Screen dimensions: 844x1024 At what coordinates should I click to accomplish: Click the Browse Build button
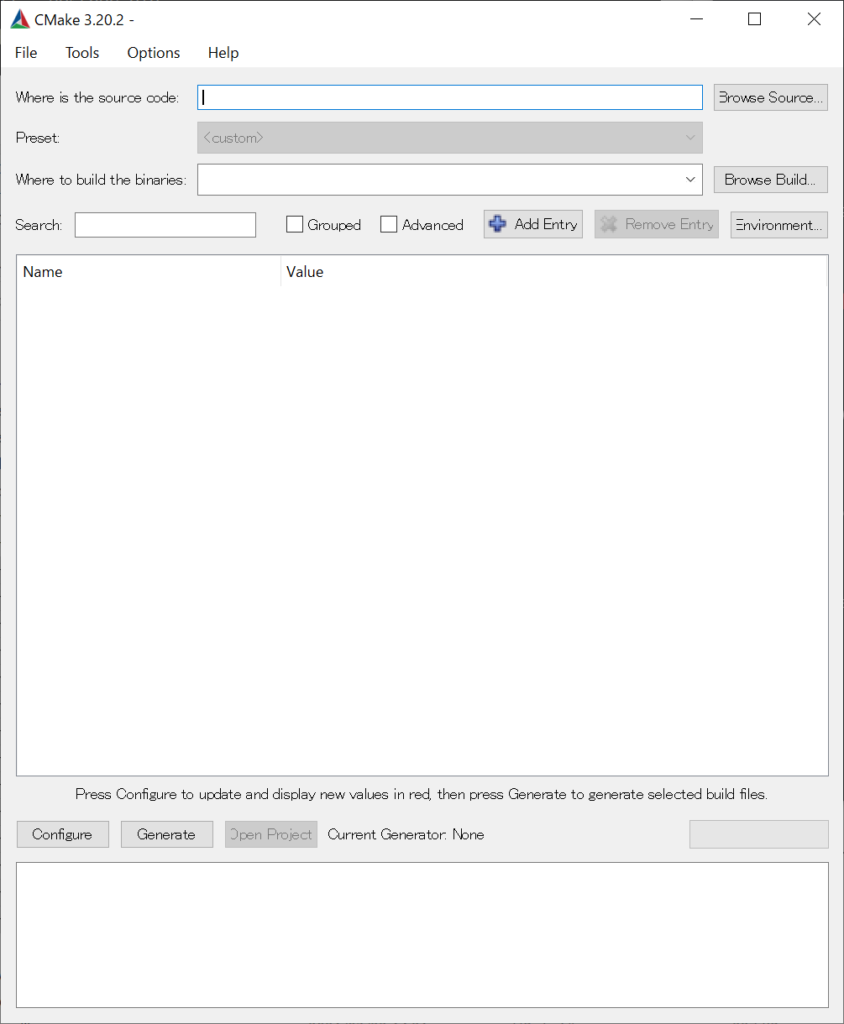point(770,180)
